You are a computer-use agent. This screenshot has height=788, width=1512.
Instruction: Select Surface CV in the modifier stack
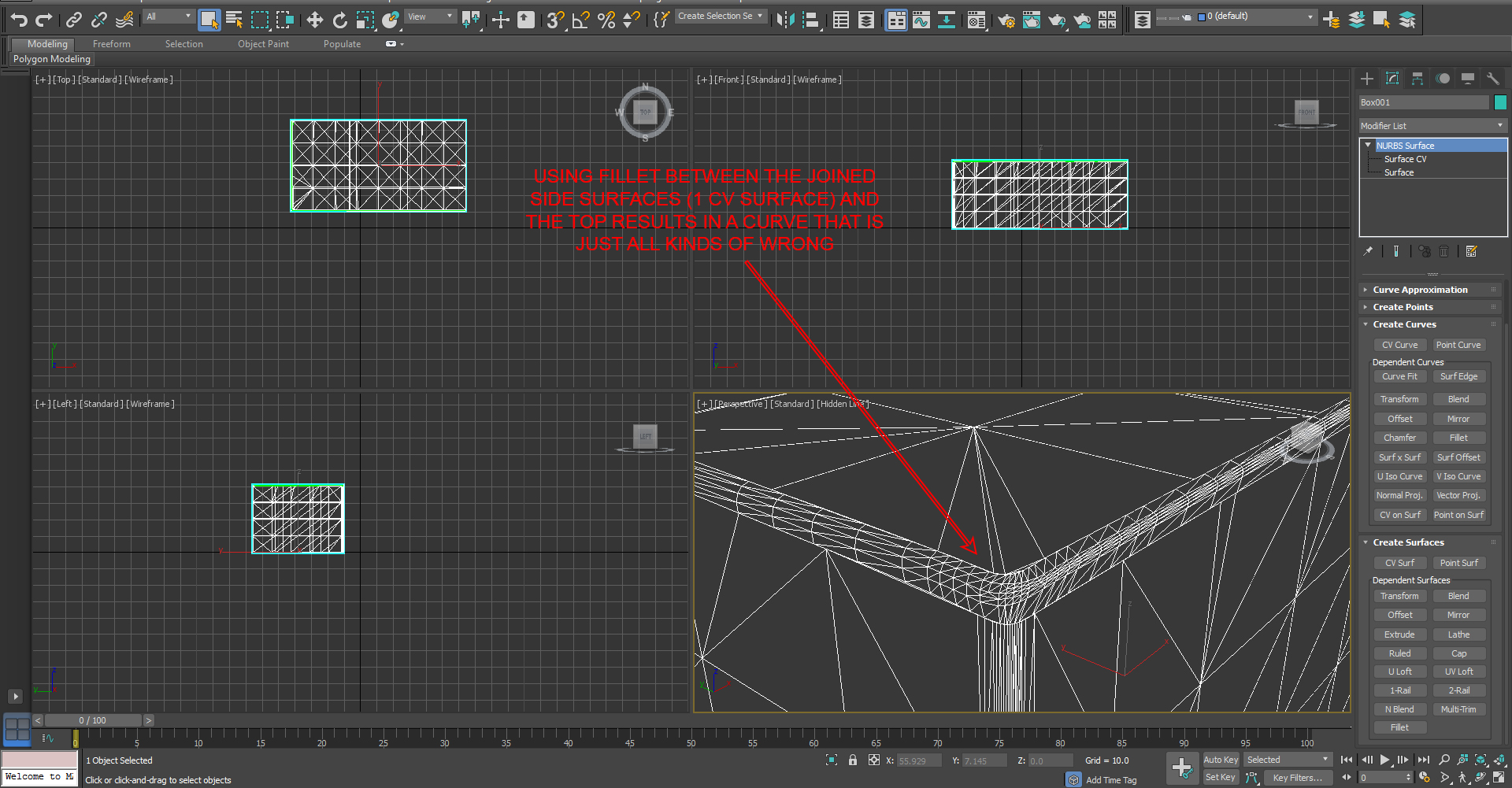1404,158
